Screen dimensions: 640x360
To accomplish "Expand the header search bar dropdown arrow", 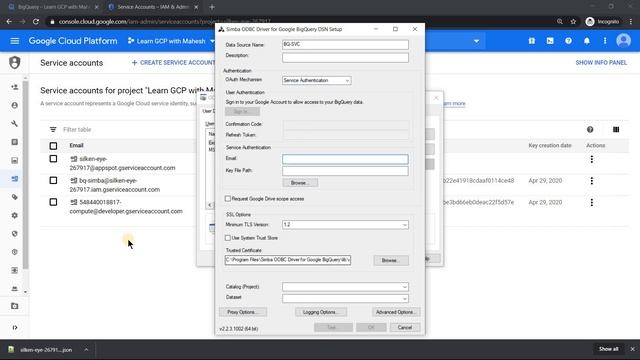I will [x=476, y=41].
